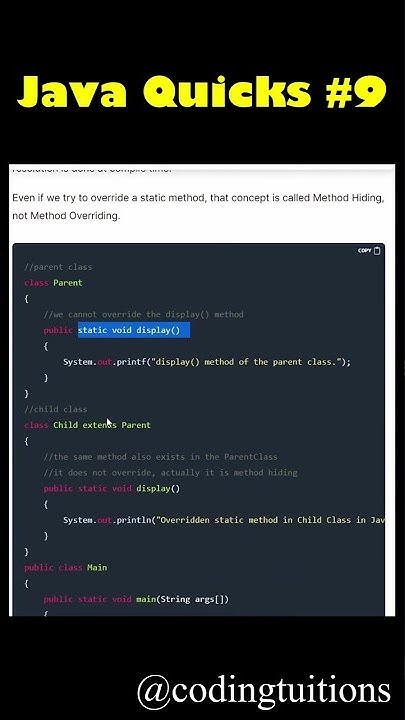Screen dimensions: 405x720
Task: Click the System.out.printf statement line
Action: pyautogui.click(x=207, y=362)
